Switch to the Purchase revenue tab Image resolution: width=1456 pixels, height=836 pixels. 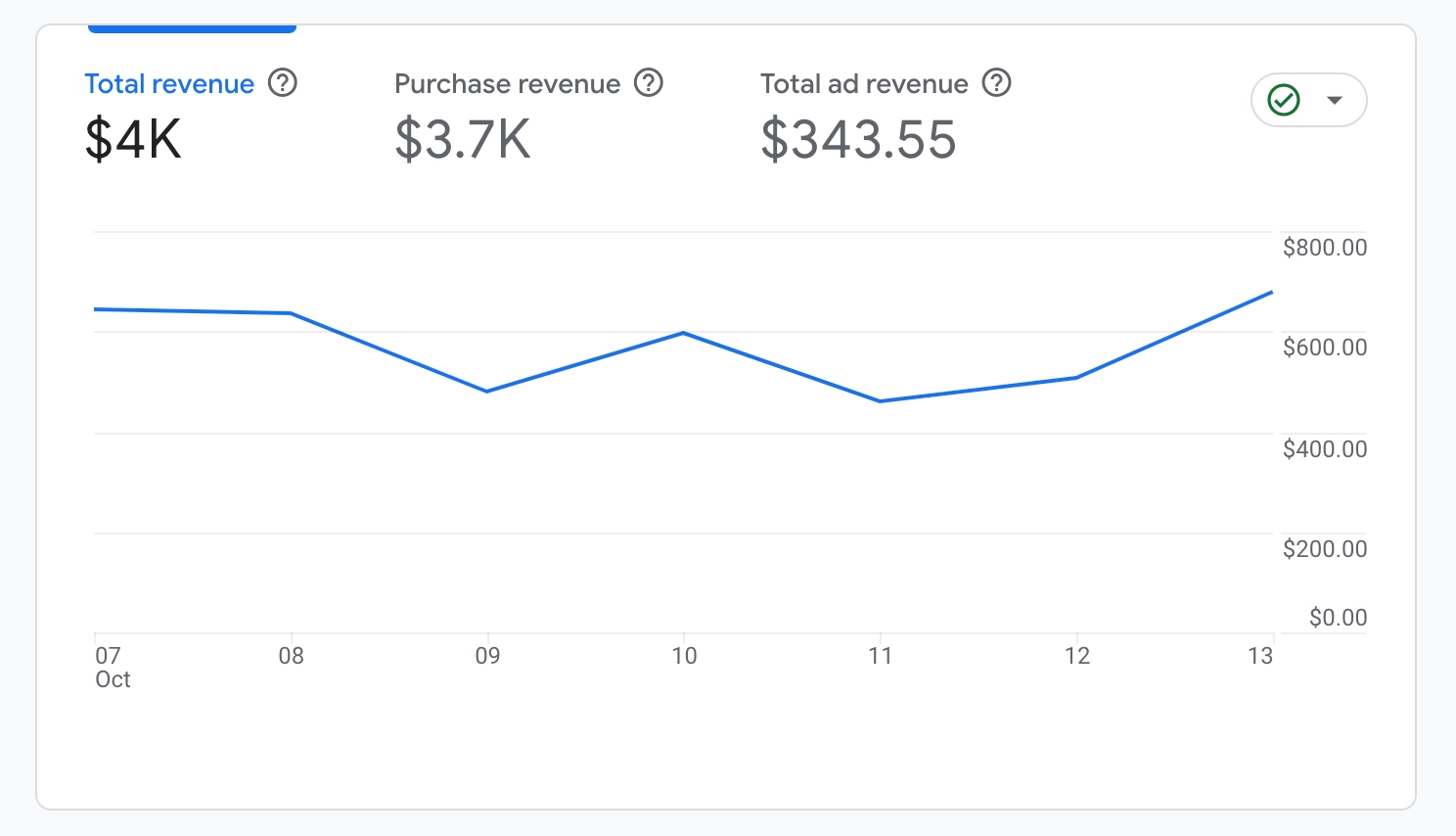click(507, 84)
